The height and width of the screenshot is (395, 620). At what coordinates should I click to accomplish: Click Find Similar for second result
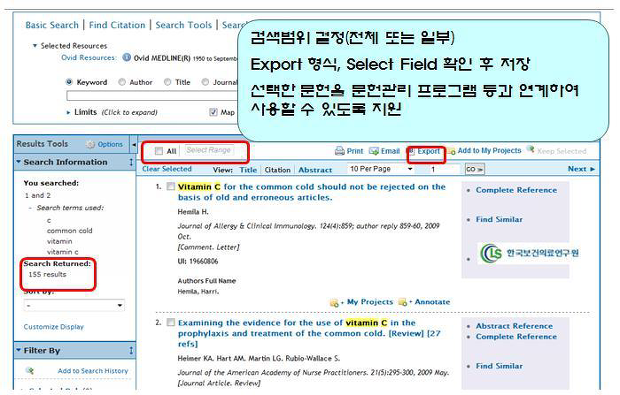click(x=499, y=366)
